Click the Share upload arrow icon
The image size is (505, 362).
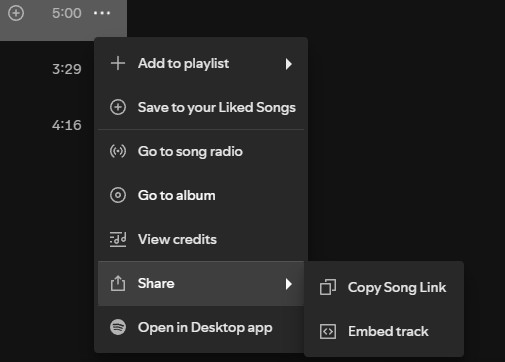tap(118, 283)
